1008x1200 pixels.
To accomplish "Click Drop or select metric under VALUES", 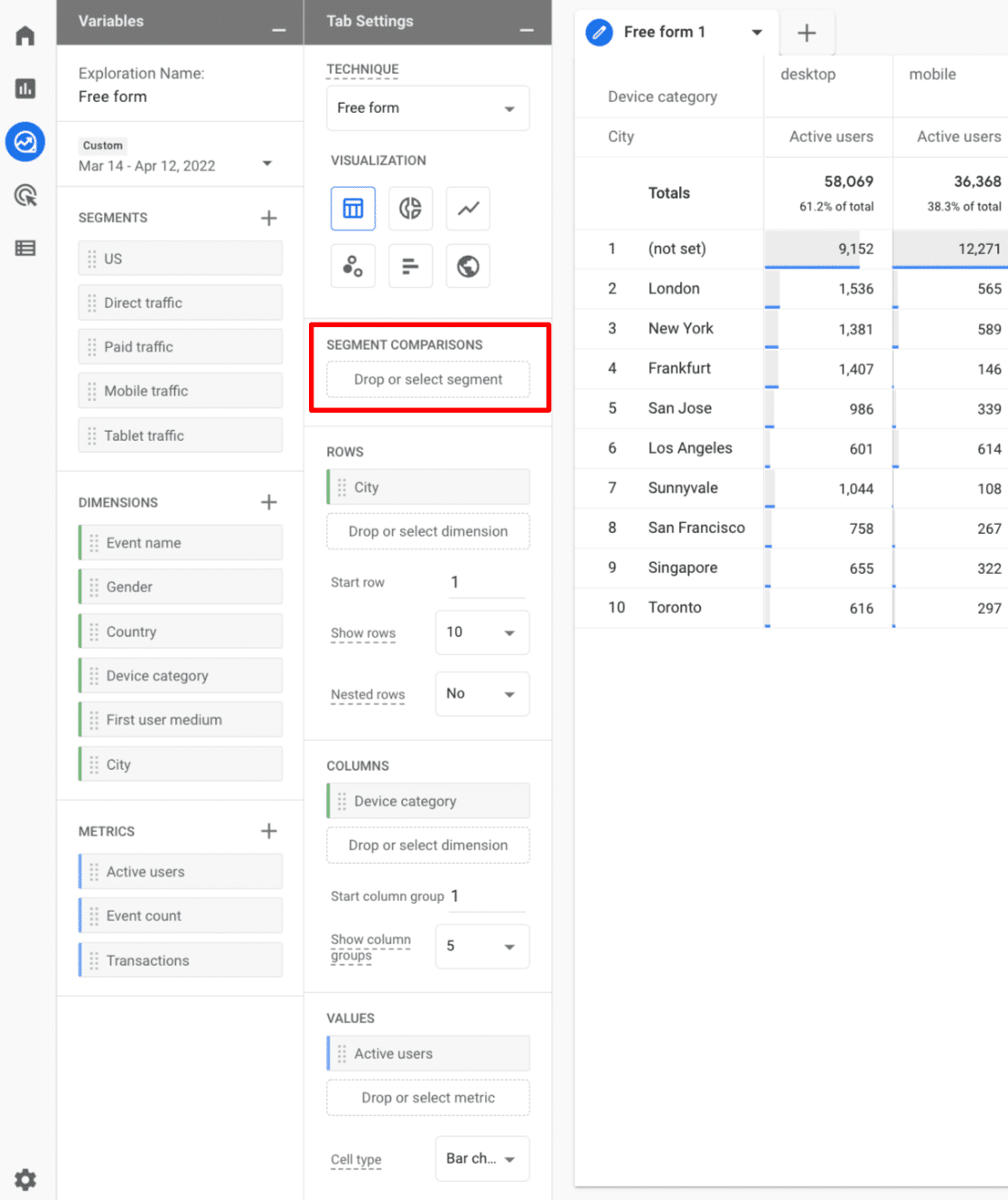I will coord(427,1097).
